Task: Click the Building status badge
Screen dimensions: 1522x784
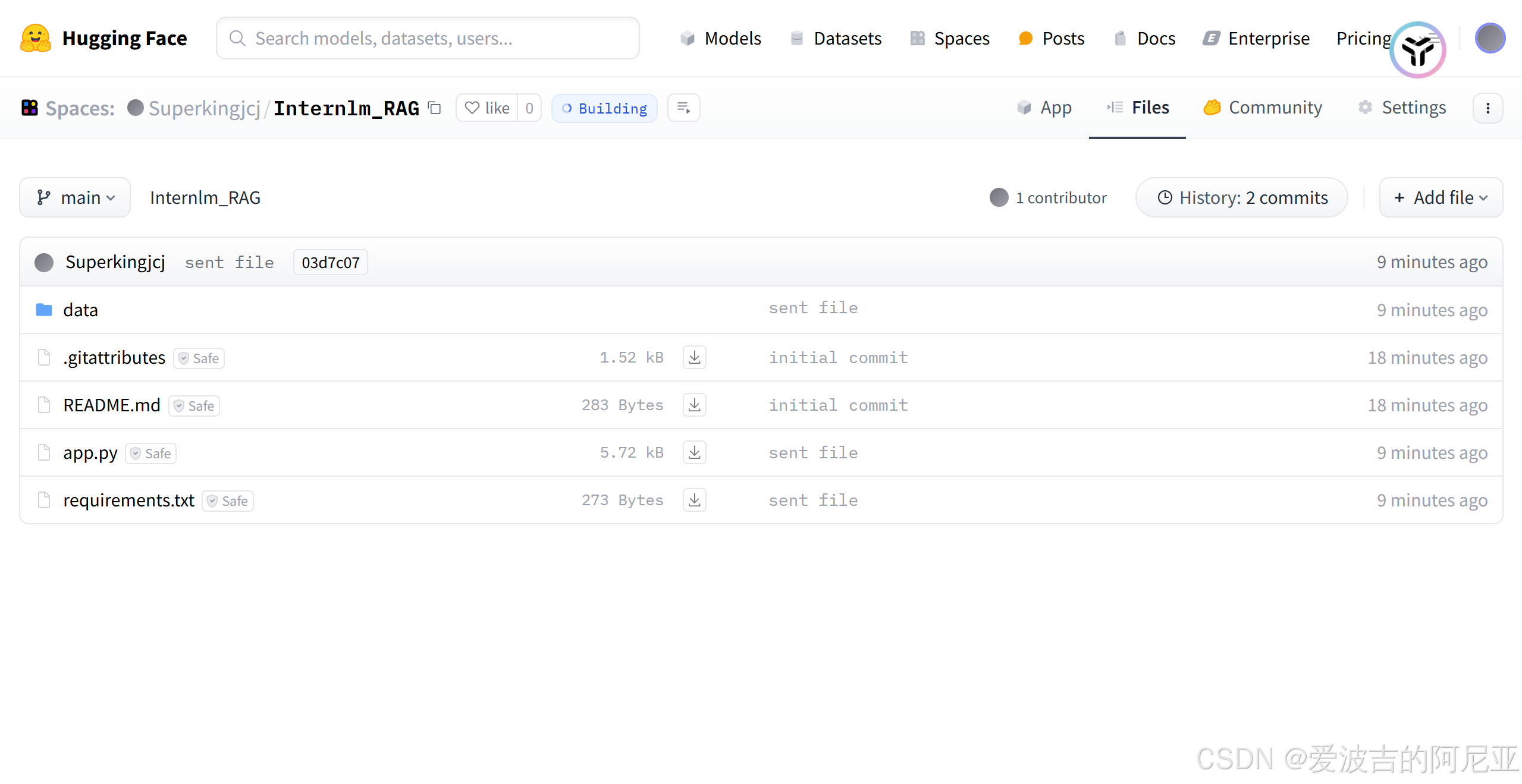Action: point(604,108)
